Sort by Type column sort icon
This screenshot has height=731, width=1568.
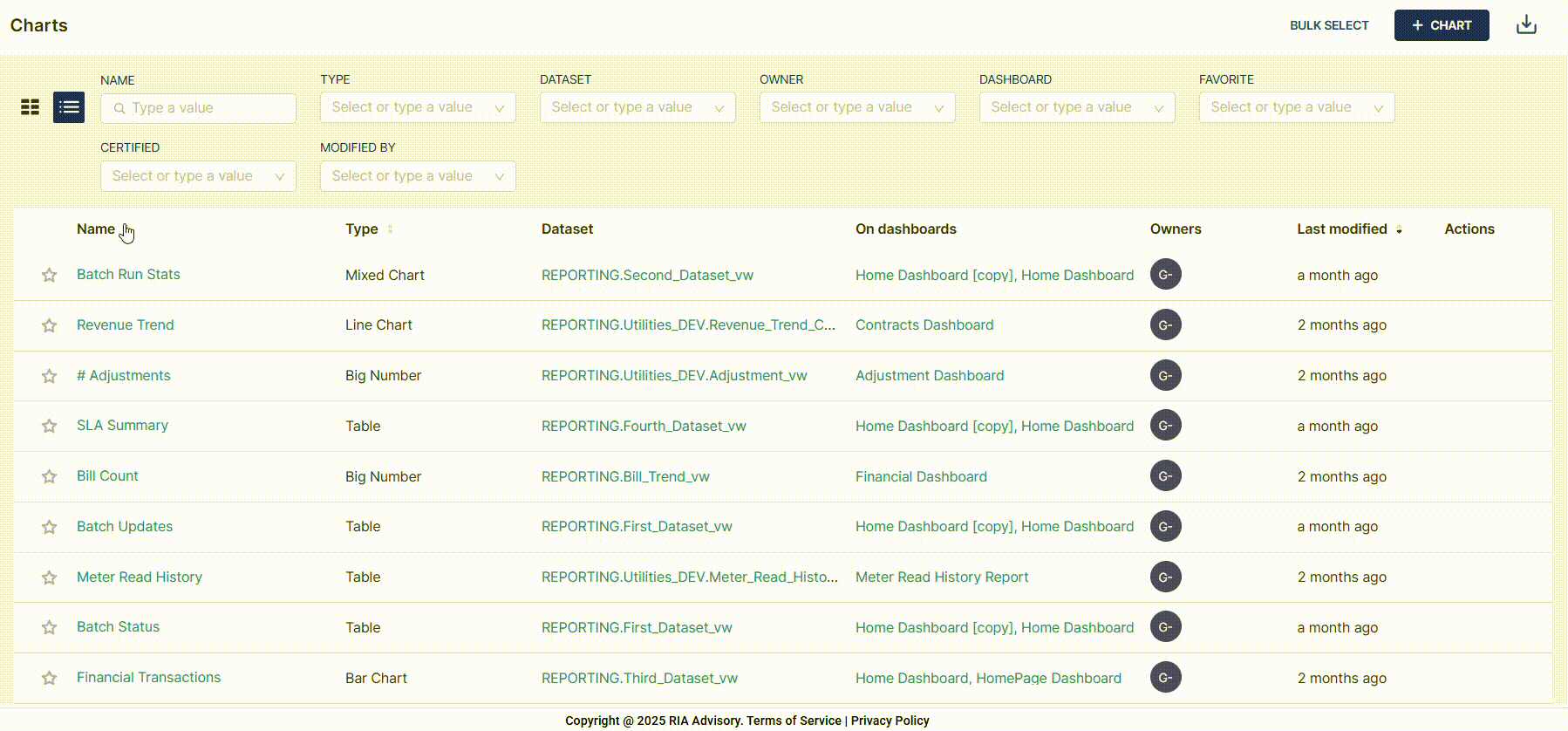pyautogui.click(x=390, y=229)
